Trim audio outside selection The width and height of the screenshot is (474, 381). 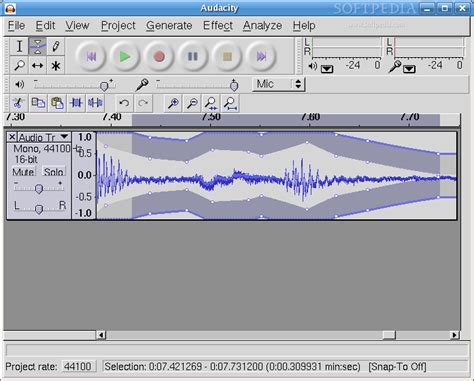pos(76,103)
